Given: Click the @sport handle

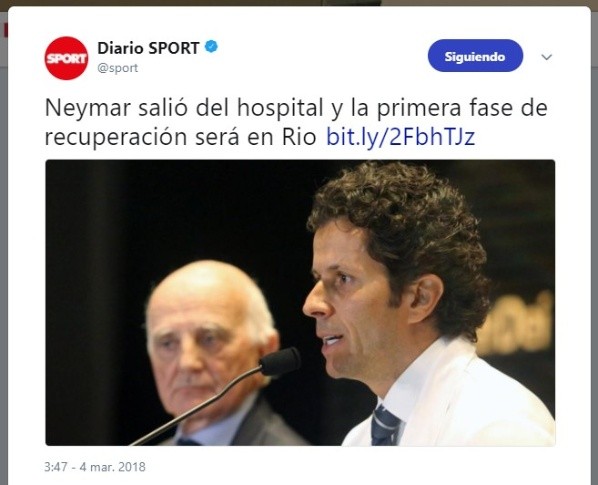Looking at the screenshot, I should [x=117, y=68].
